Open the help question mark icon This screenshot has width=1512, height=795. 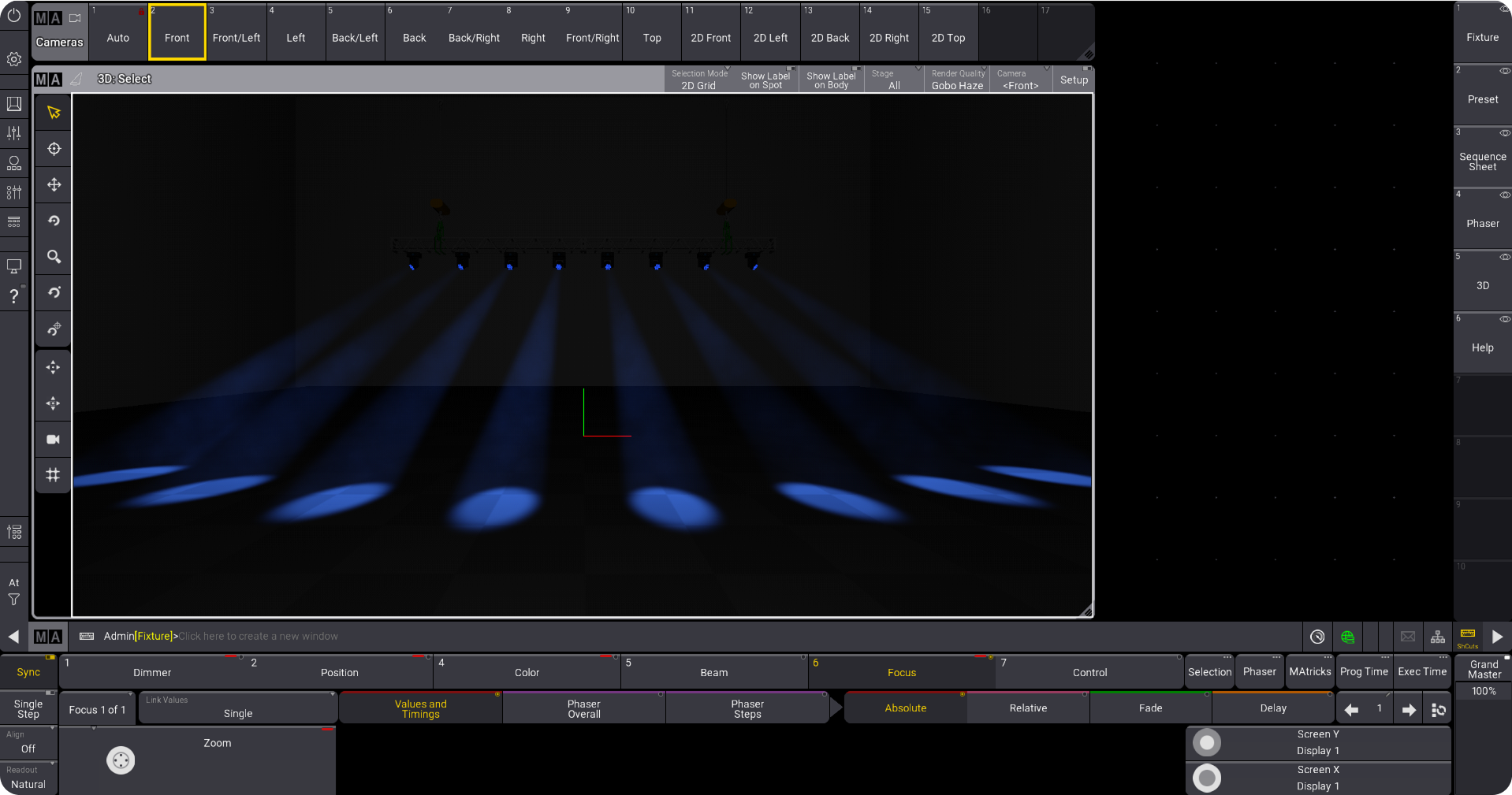point(13,296)
